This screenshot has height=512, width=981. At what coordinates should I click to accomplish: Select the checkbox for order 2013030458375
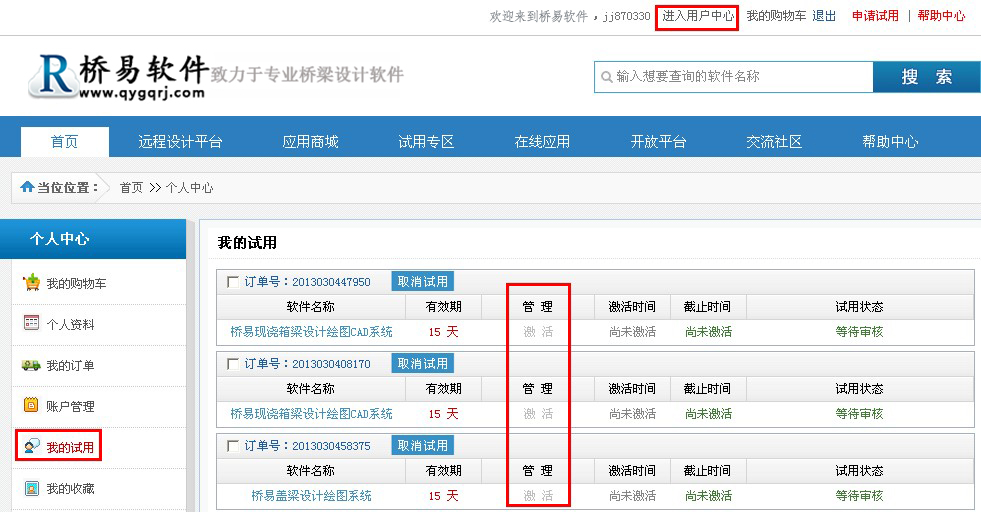tap(233, 446)
